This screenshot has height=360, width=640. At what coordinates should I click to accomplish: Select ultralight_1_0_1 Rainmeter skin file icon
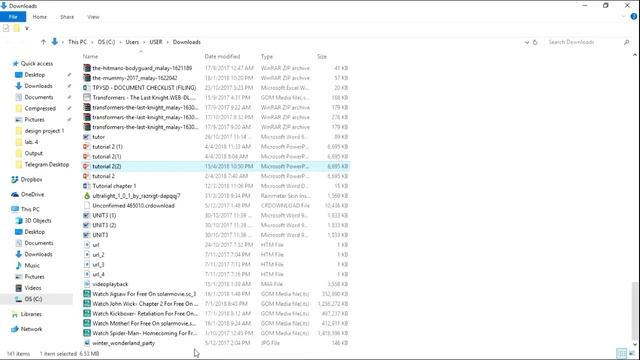click(87, 196)
